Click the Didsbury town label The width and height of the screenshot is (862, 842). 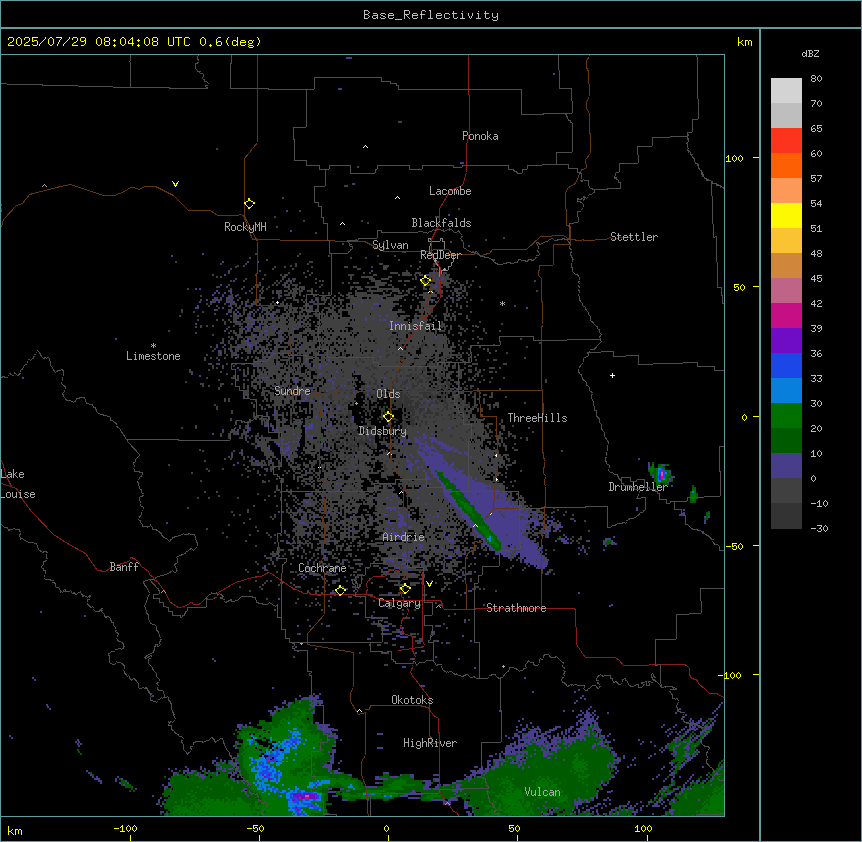pos(383,431)
